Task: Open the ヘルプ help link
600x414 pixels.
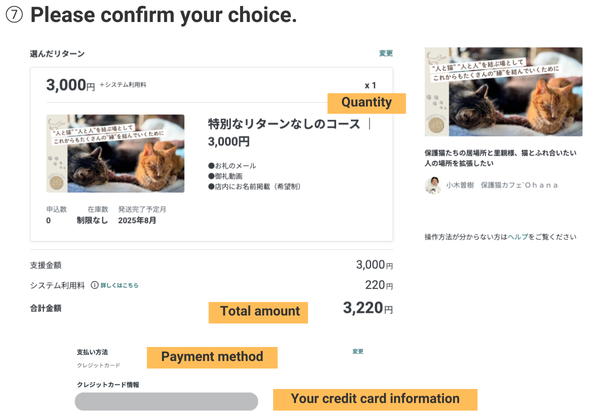Action: (518, 237)
